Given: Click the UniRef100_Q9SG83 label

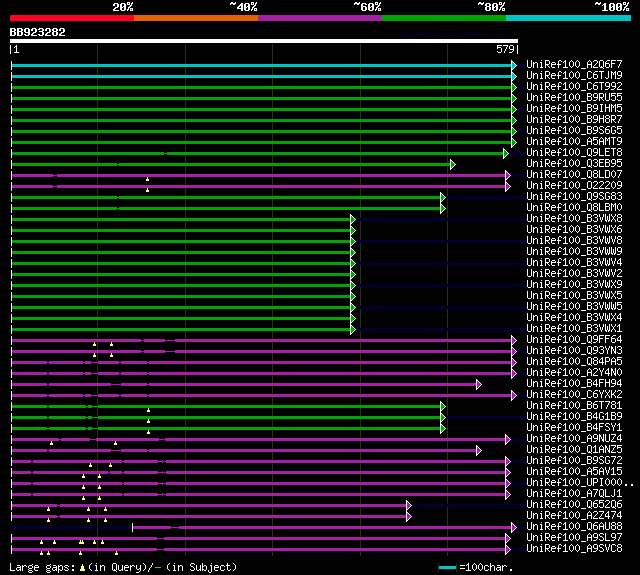Looking at the screenshot, I should tap(574, 197).
